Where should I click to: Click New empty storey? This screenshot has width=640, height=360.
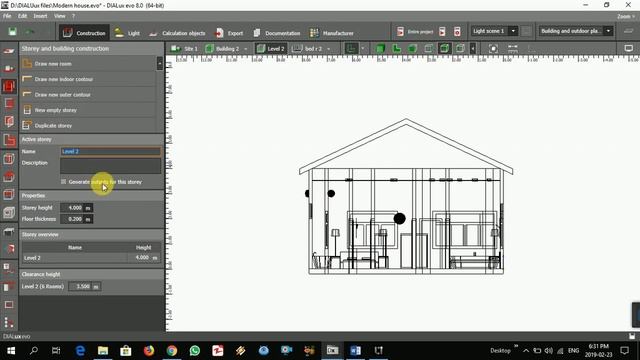88,110
